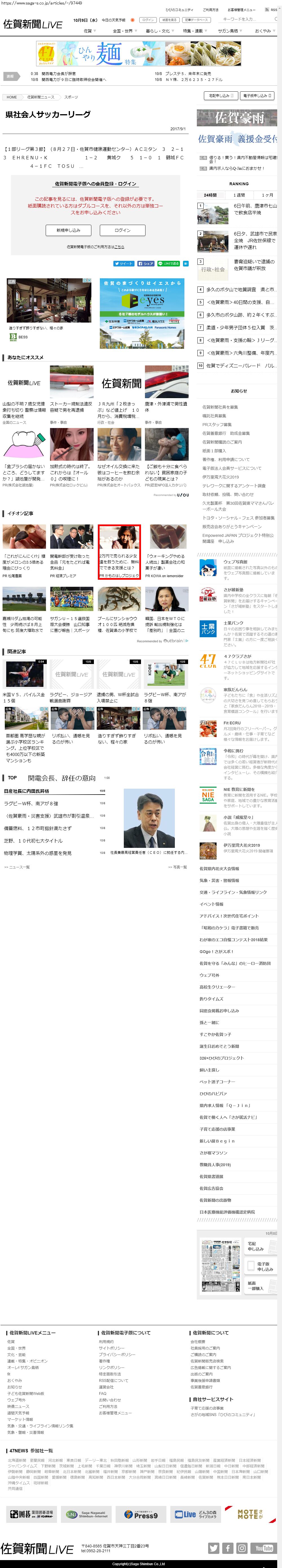The image size is (282, 1568).
Task: Click the header ログイン button
Action: pyautogui.click(x=148, y=20)
